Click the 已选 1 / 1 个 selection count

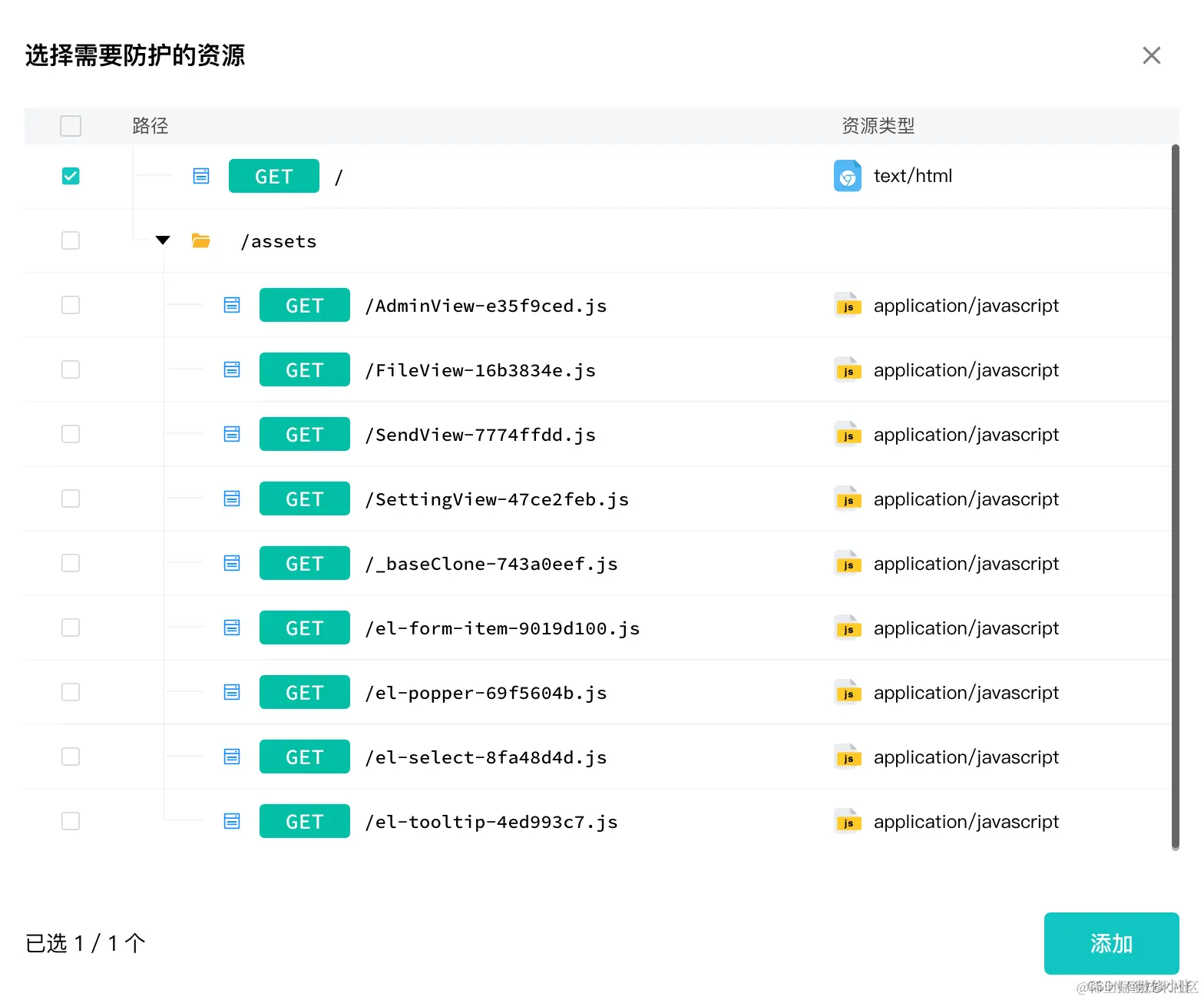(85, 943)
